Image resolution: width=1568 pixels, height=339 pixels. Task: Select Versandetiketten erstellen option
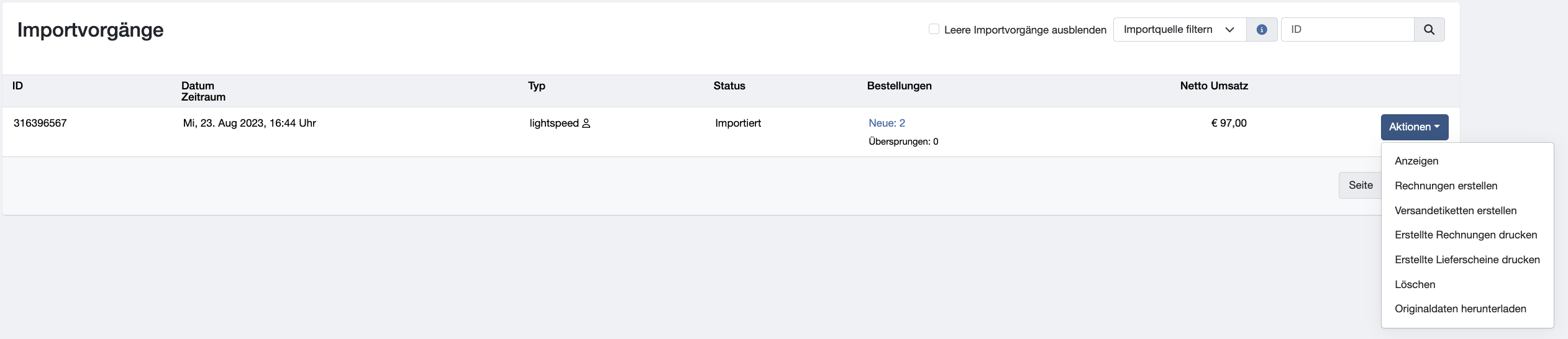click(x=1456, y=210)
